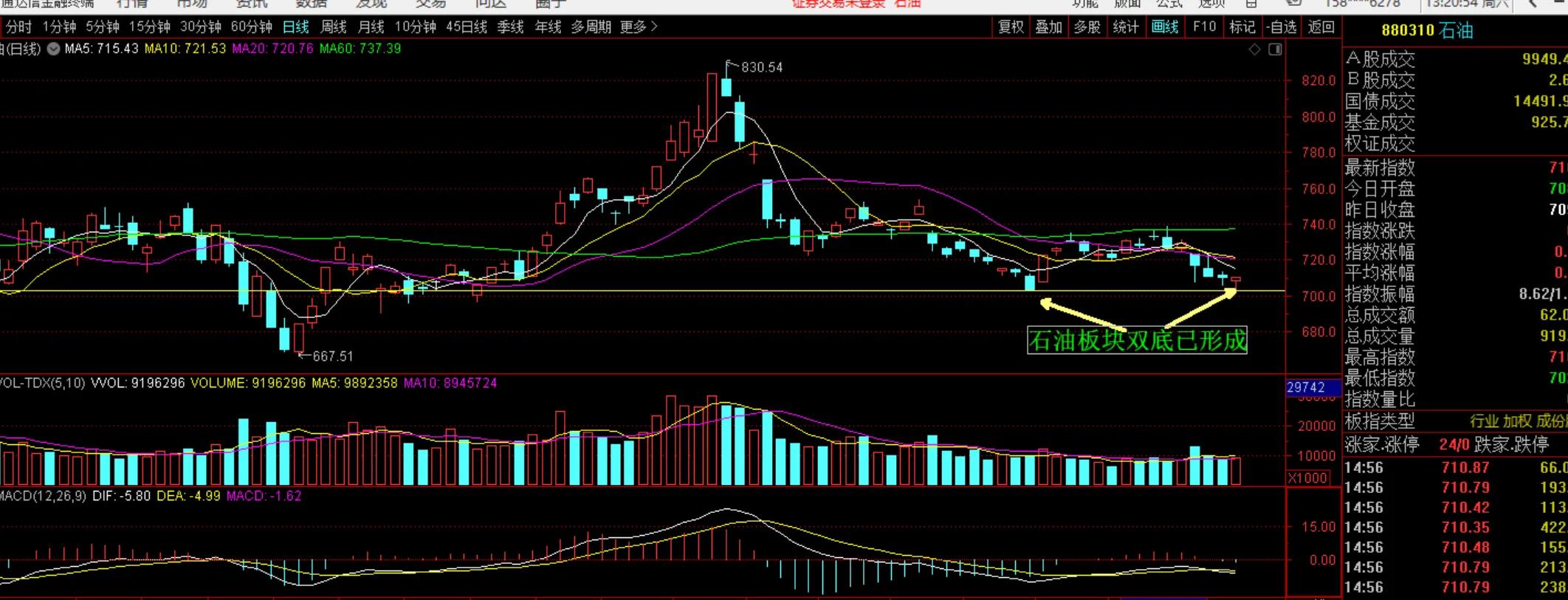The width and height of the screenshot is (1568, 600).
Task: Select the 5分钟 period tab
Action: (102, 27)
